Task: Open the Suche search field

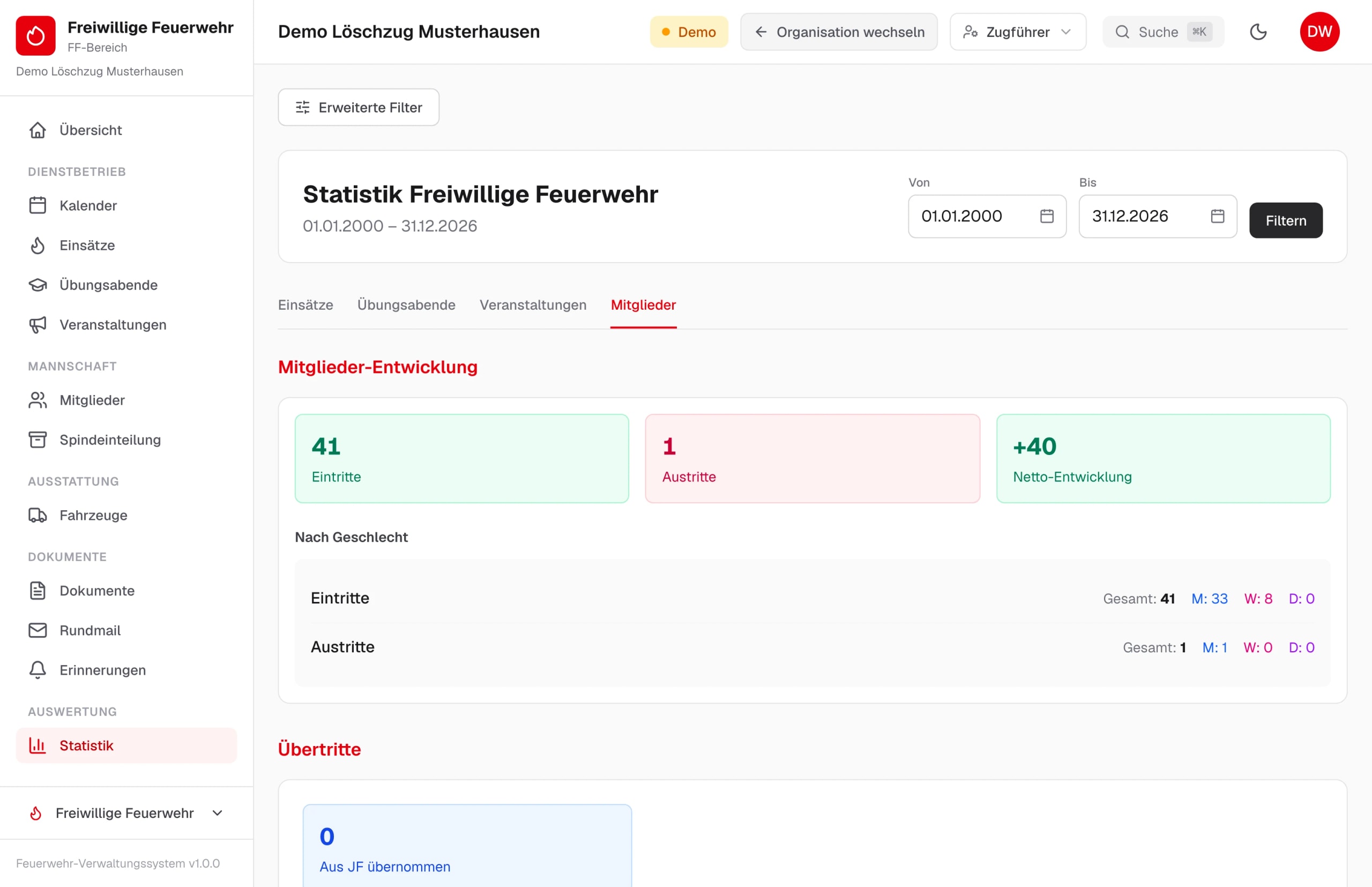Action: tap(1163, 32)
